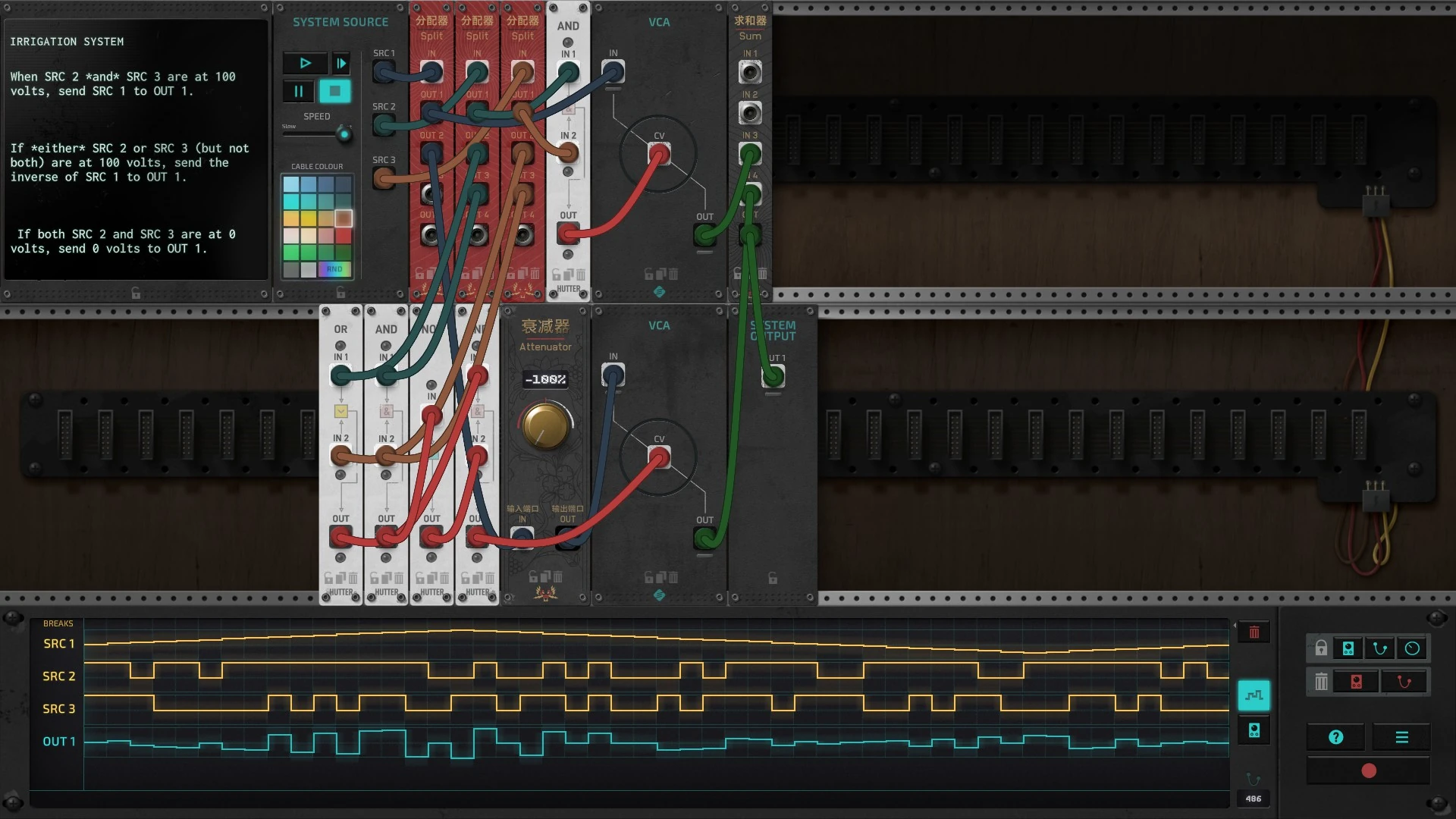The width and height of the screenshot is (1456, 819).
Task: Click the cyan lock-modules icon
Action: (1348, 648)
